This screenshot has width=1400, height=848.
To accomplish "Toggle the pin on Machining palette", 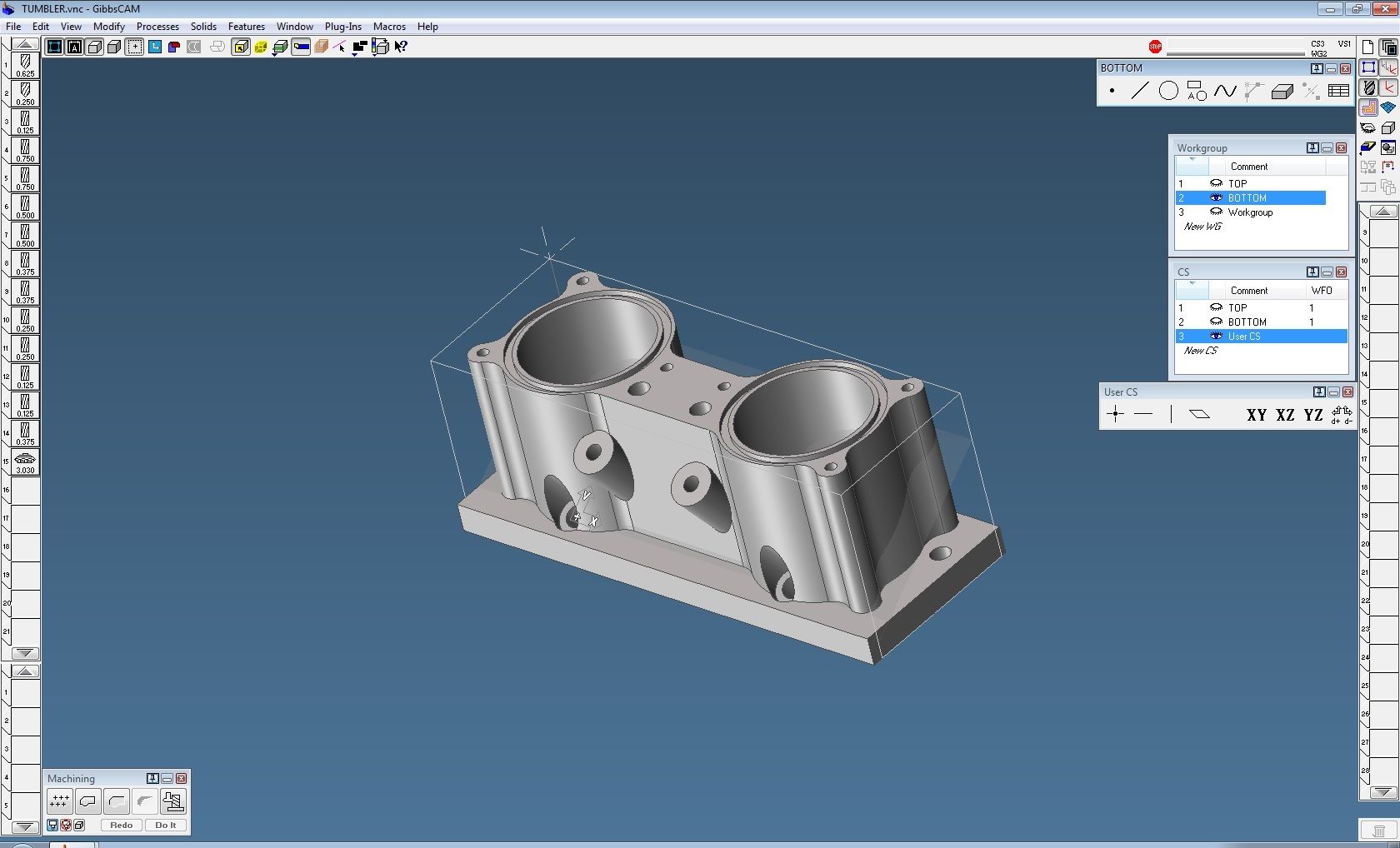I will (x=152, y=778).
